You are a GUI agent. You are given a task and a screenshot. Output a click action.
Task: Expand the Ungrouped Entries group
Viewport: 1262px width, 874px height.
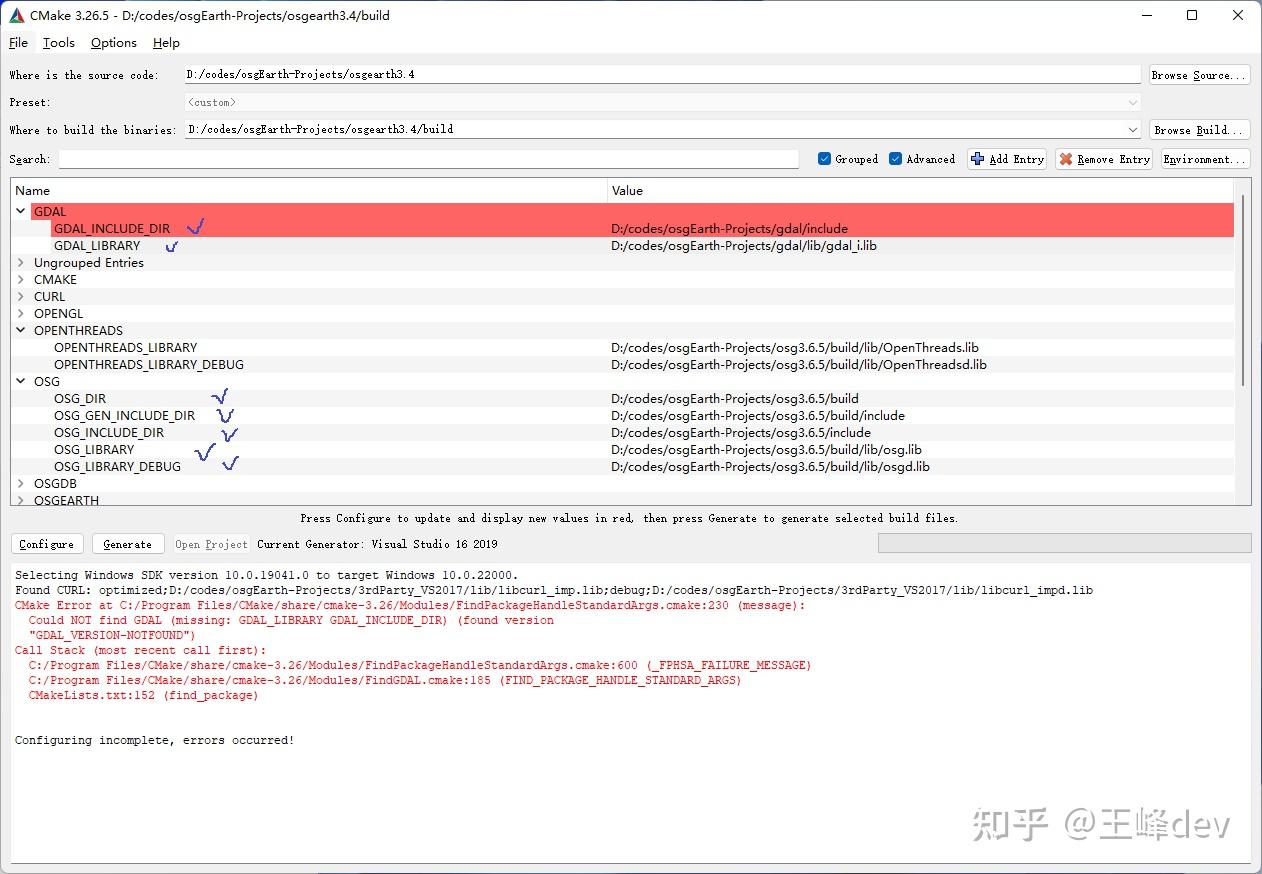coord(21,262)
